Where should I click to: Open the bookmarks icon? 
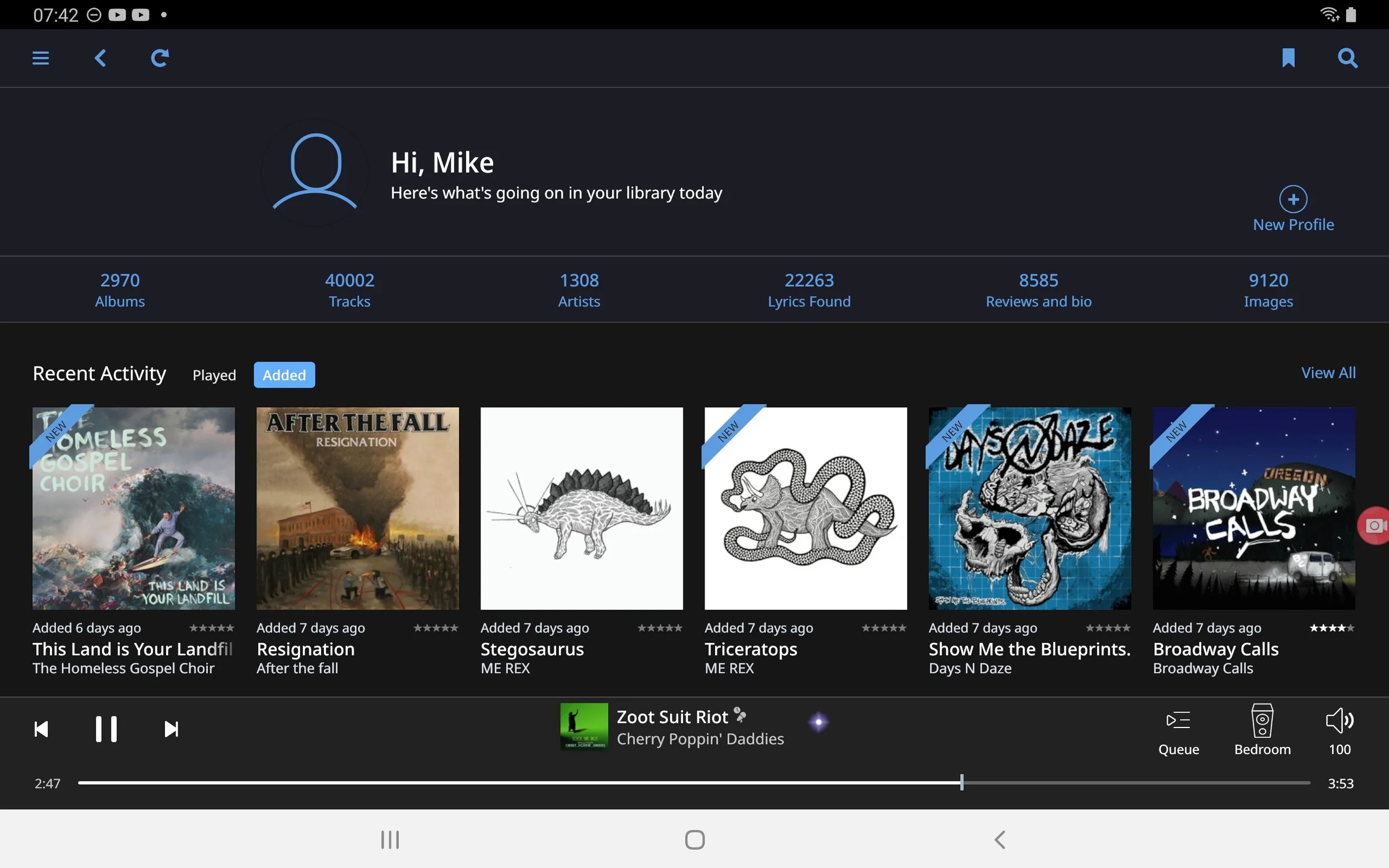(1288, 58)
